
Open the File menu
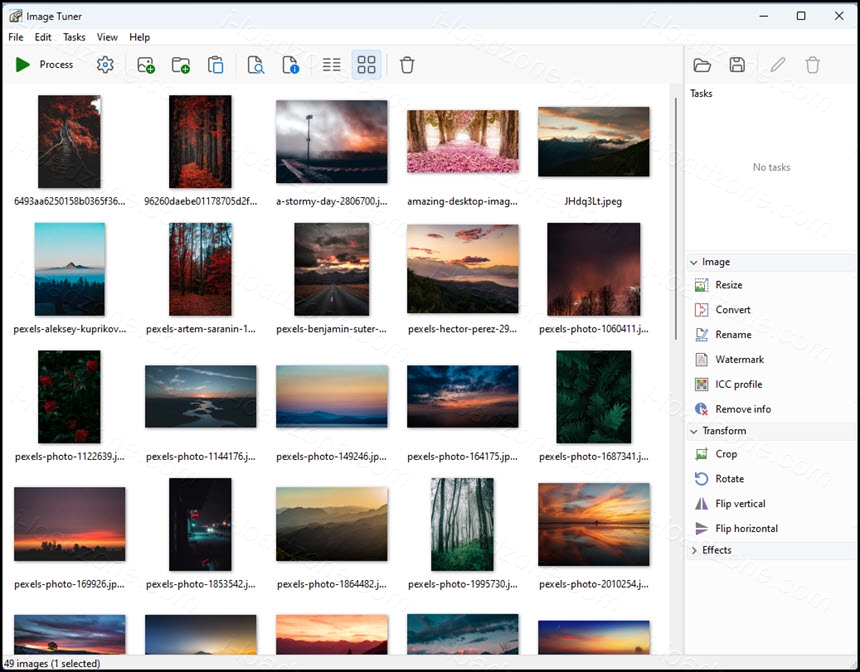pos(16,37)
